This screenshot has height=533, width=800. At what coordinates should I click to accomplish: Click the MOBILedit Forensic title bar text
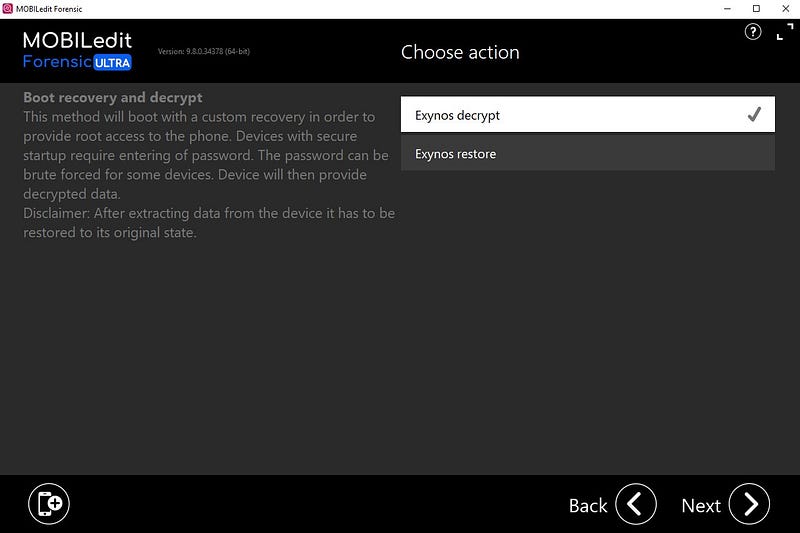(x=49, y=9)
